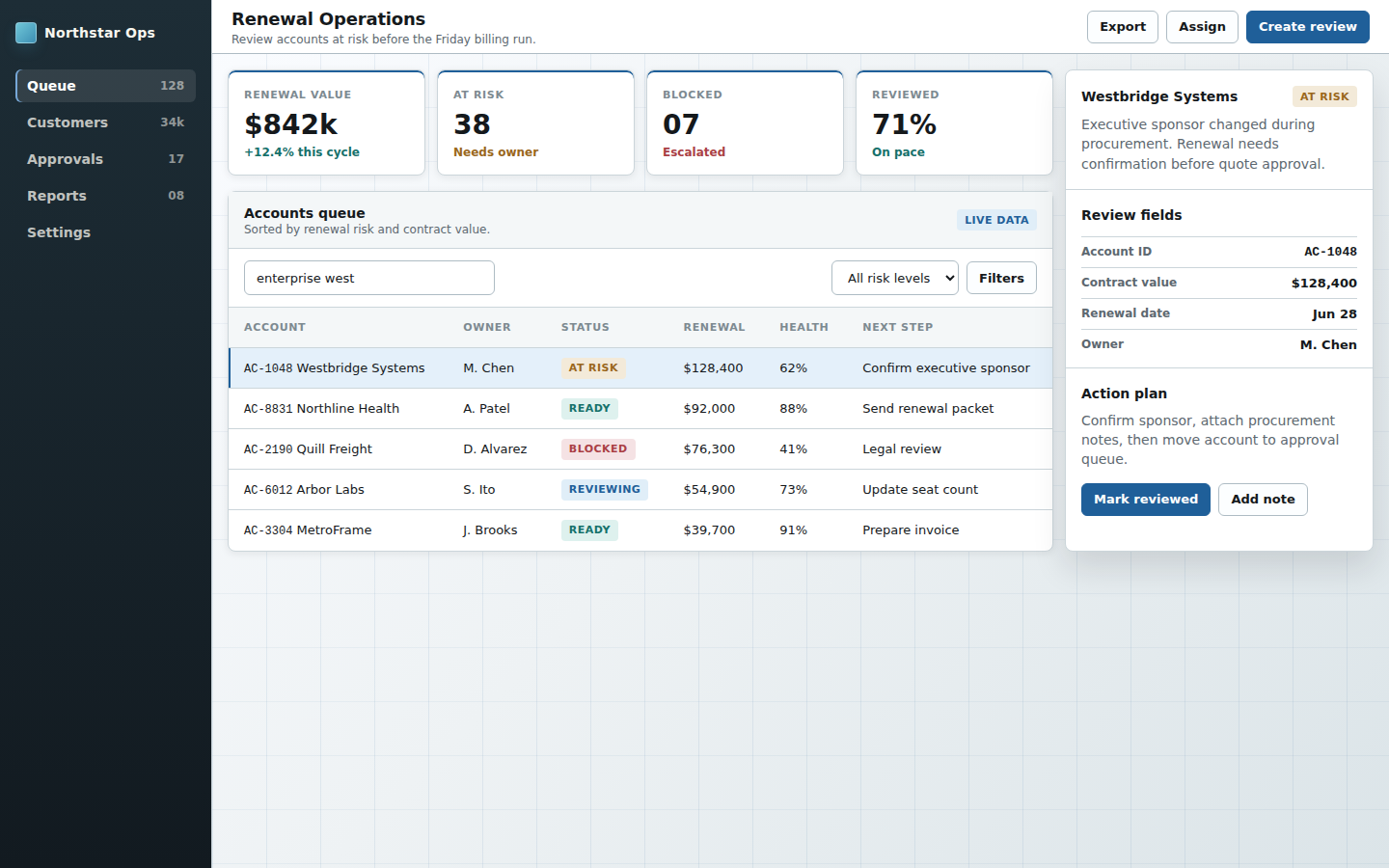Image resolution: width=1389 pixels, height=868 pixels.
Task: Open the Filters button
Action: (x=1001, y=278)
